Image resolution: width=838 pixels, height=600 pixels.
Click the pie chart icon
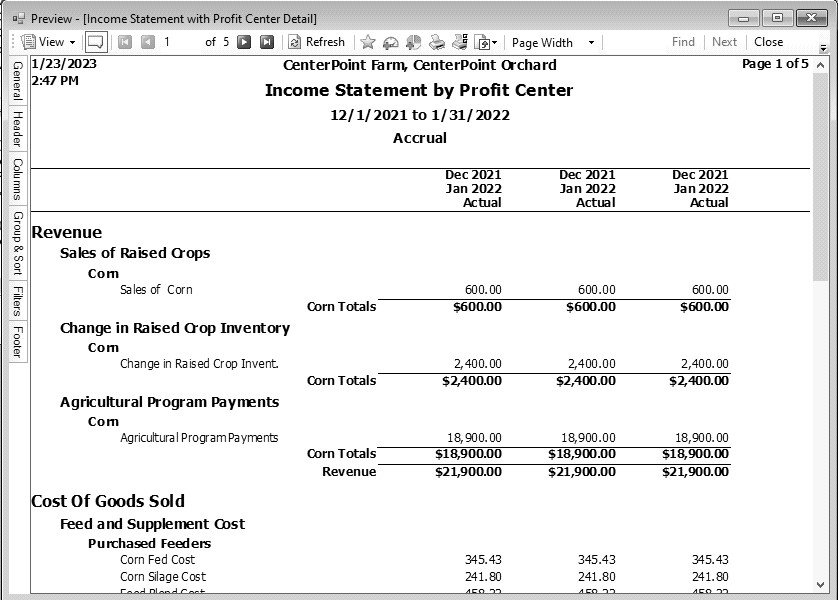(413, 42)
